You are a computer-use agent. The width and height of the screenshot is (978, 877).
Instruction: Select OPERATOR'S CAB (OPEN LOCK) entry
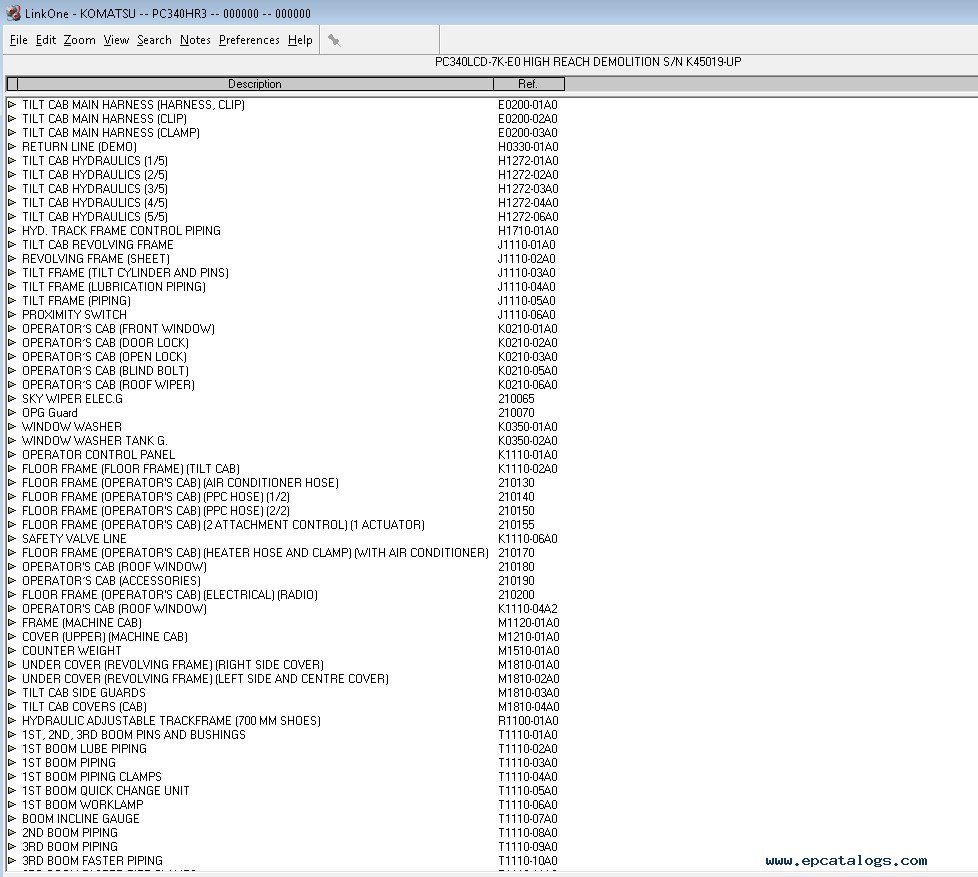point(105,357)
